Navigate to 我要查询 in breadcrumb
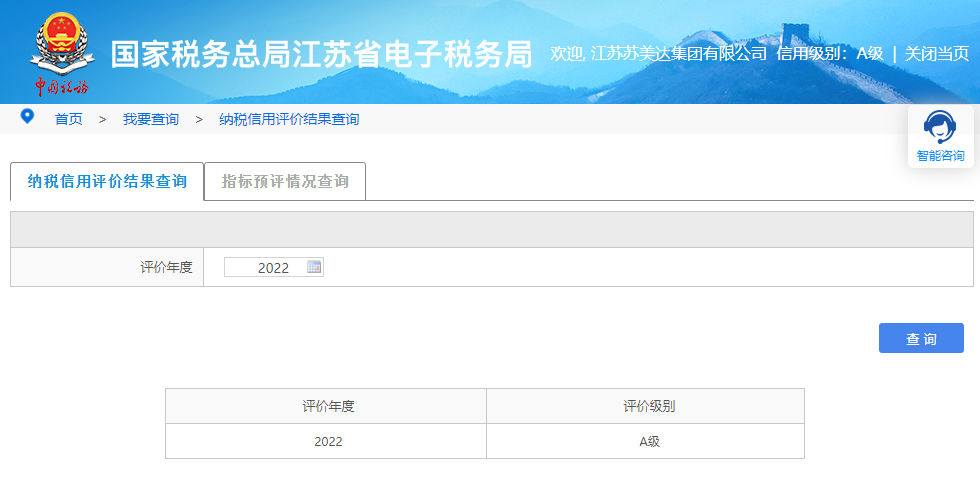This screenshot has height=503, width=980. 150,119
